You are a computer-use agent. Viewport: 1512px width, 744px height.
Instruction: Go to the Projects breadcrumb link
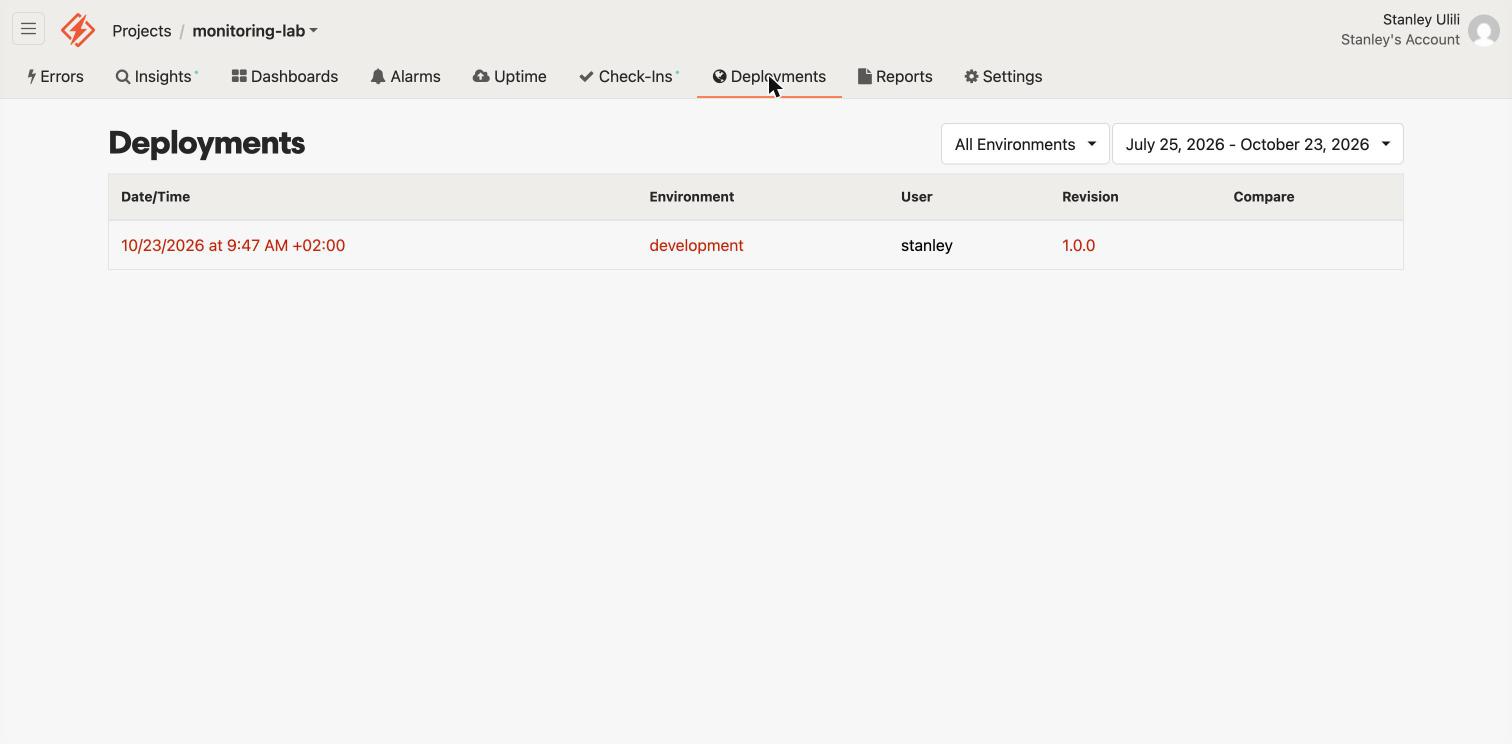click(x=142, y=31)
